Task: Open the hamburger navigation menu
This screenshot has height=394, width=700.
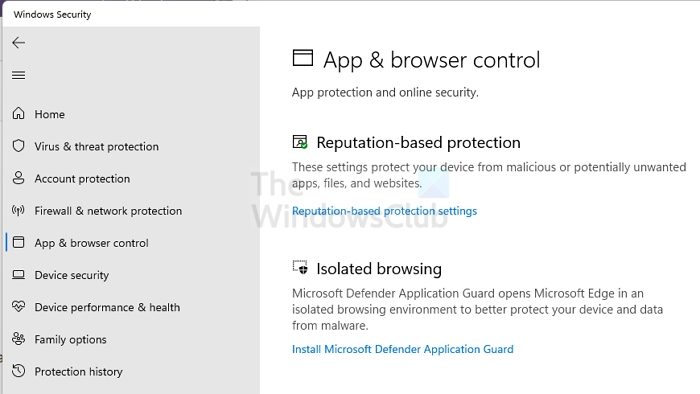Action: [x=18, y=75]
